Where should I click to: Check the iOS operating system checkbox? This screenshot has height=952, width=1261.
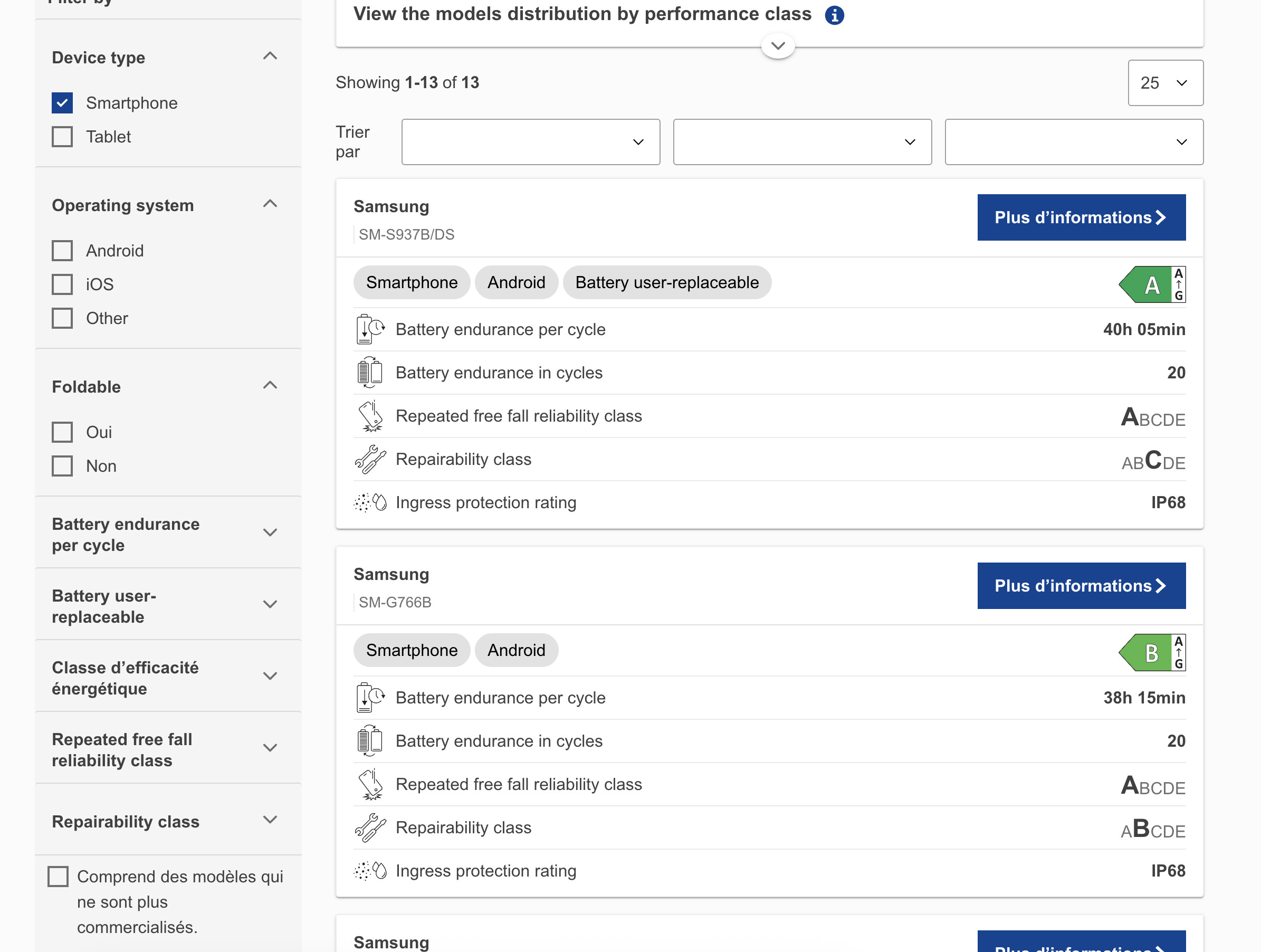pos(62,284)
